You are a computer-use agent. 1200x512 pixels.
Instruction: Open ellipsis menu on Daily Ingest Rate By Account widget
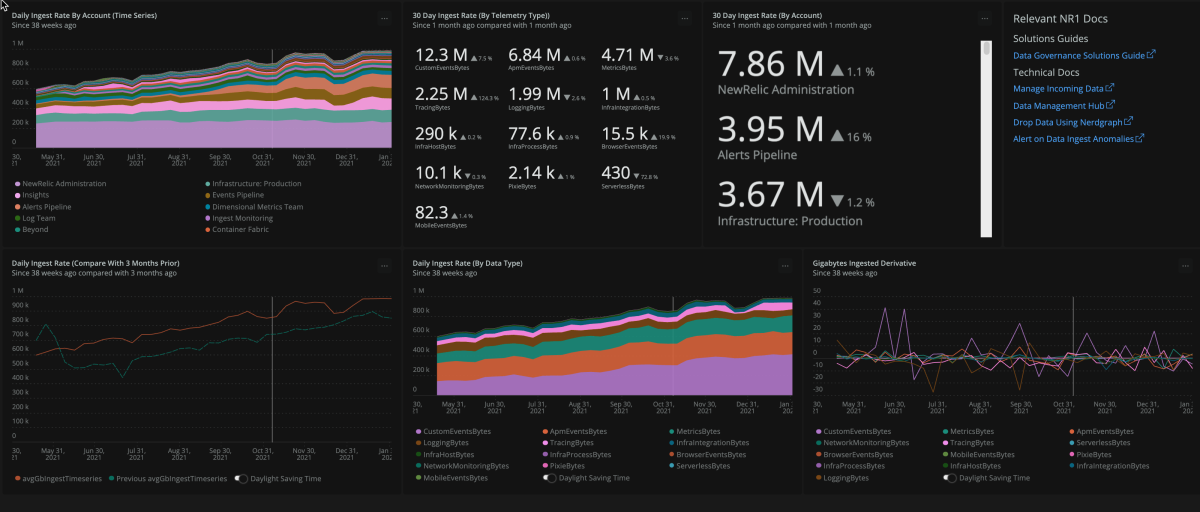[384, 18]
